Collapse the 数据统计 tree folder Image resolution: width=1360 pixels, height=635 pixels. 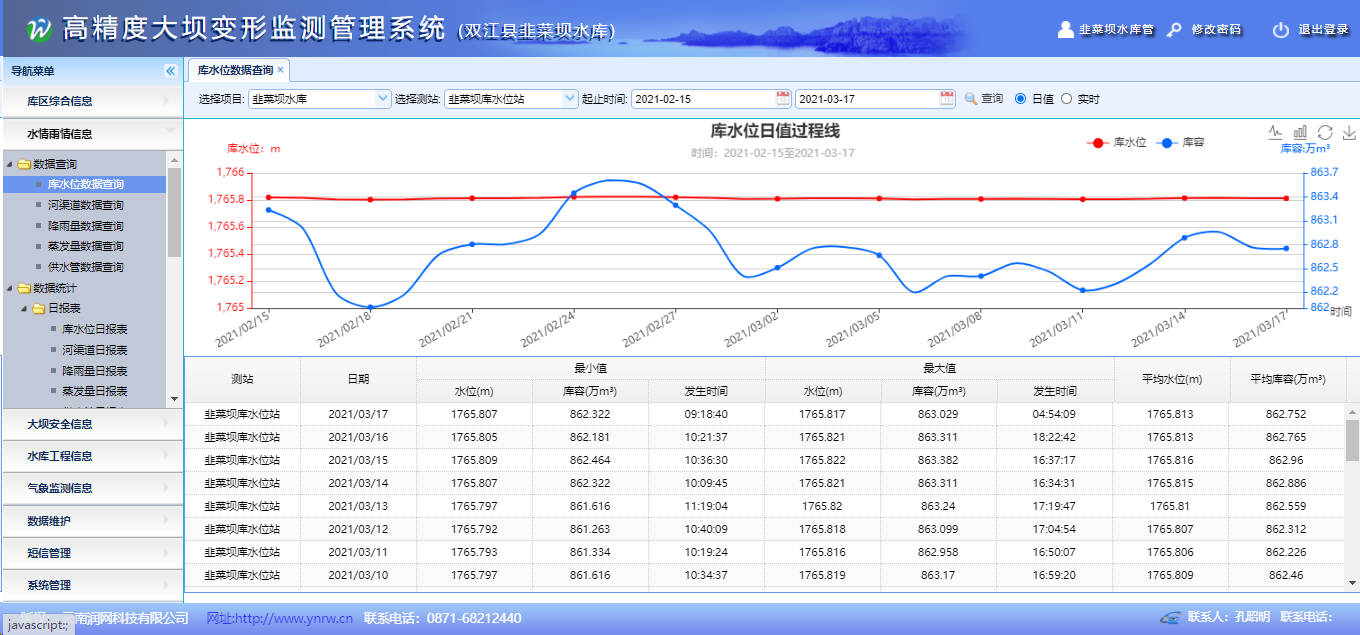(x=10, y=288)
